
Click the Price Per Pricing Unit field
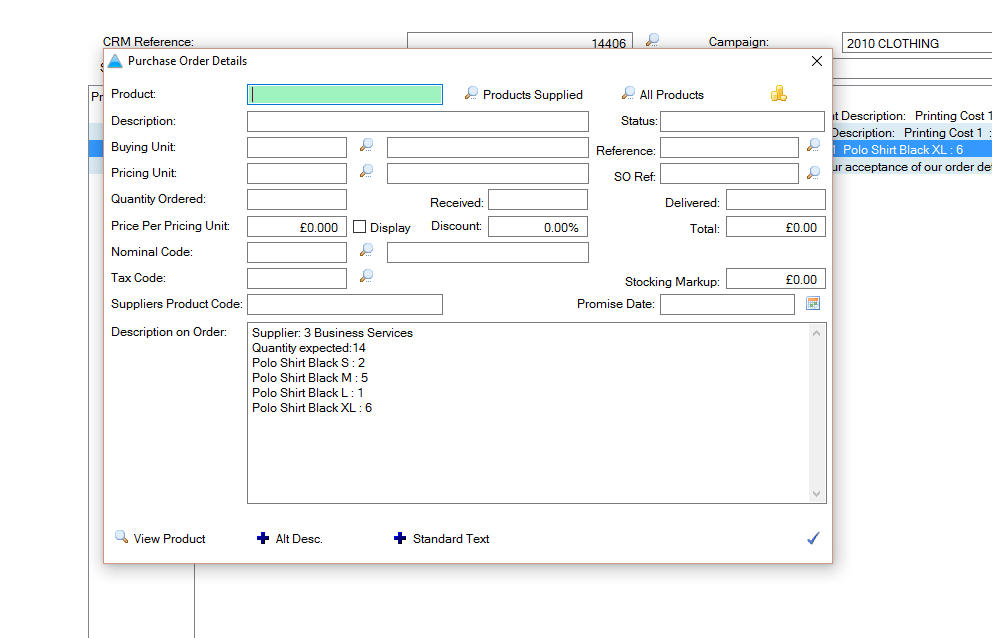[x=297, y=227]
